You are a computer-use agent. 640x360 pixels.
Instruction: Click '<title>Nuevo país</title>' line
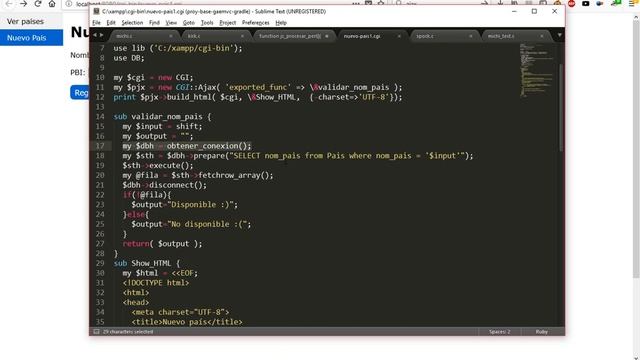tap(187, 322)
